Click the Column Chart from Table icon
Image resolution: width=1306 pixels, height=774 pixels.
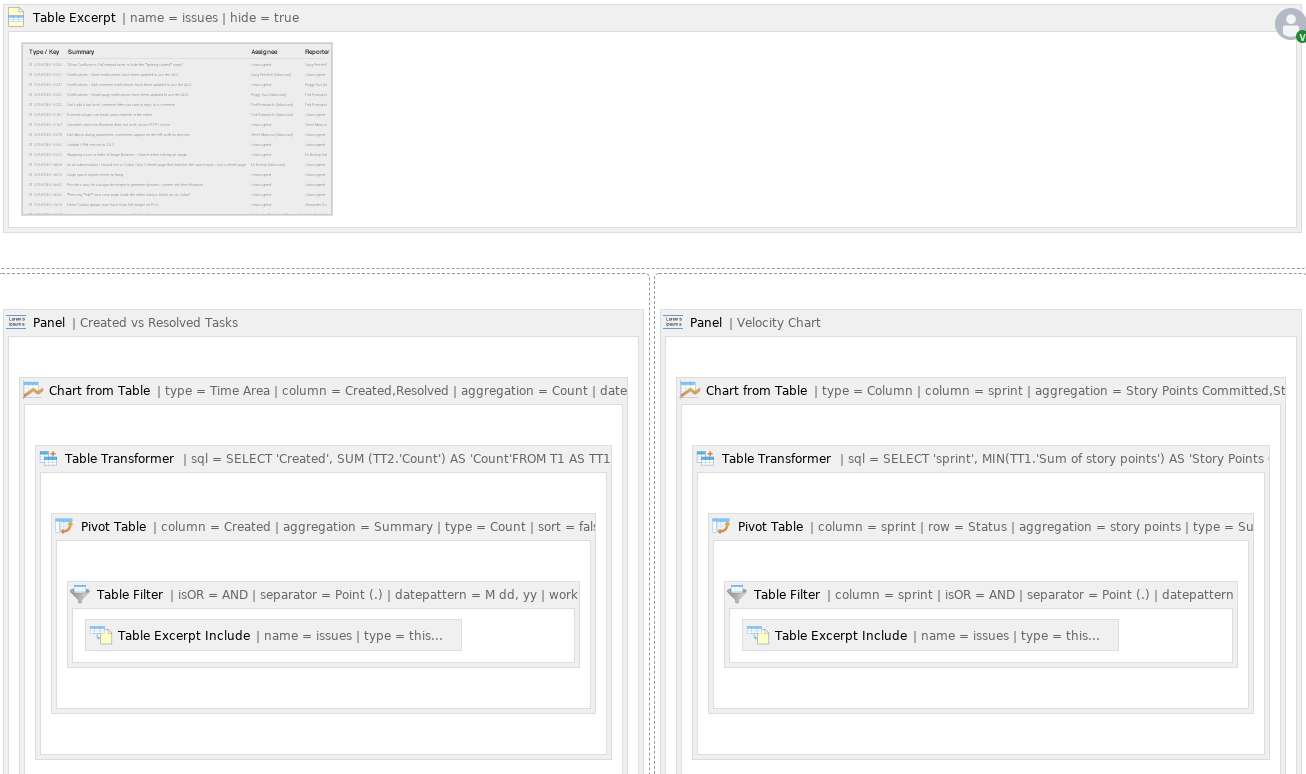pos(689,391)
